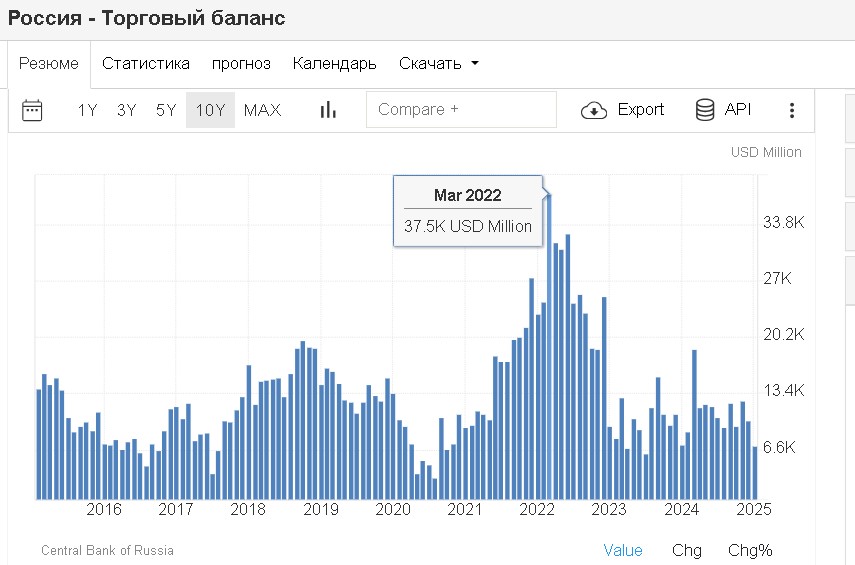Switch chart to Chg view
Image resolution: width=855 pixels, height=565 pixels.
pyautogui.click(x=686, y=550)
